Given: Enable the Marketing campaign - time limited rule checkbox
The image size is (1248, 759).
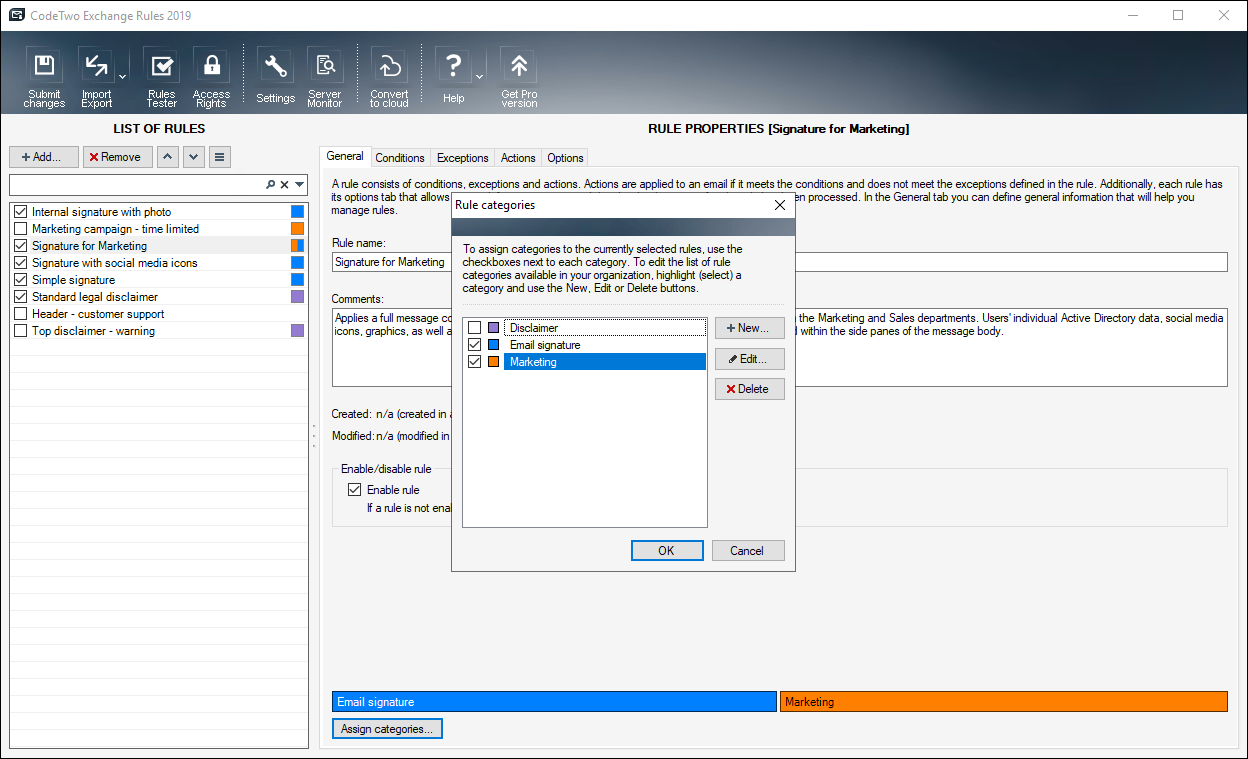Looking at the screenshot, I should point(21,229).
